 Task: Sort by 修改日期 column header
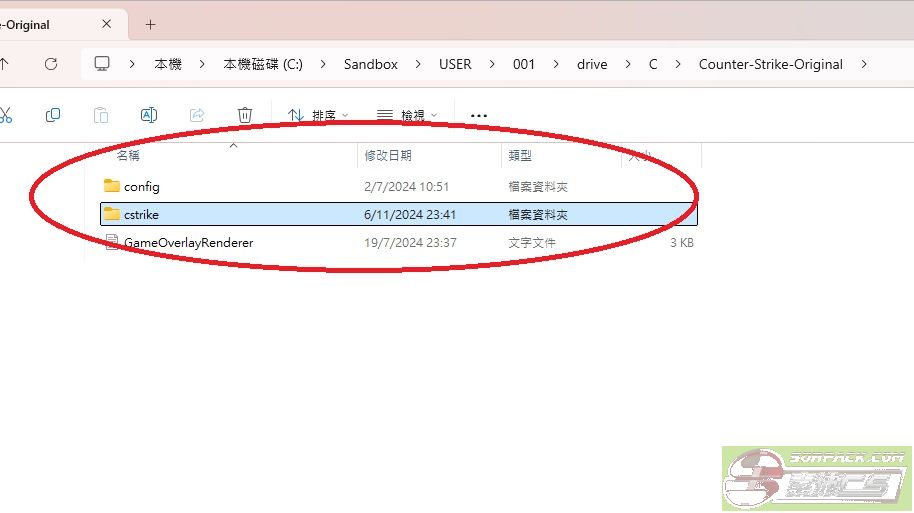tap(388, 156)
